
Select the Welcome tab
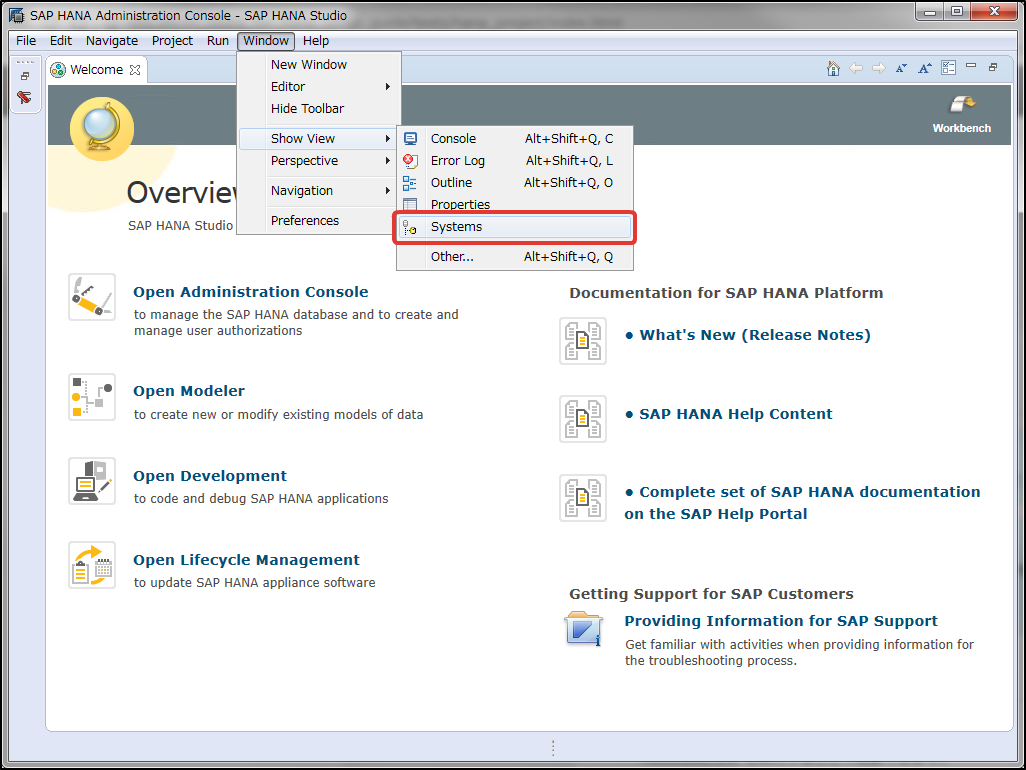pyautogui.click(x=96, y=70)
